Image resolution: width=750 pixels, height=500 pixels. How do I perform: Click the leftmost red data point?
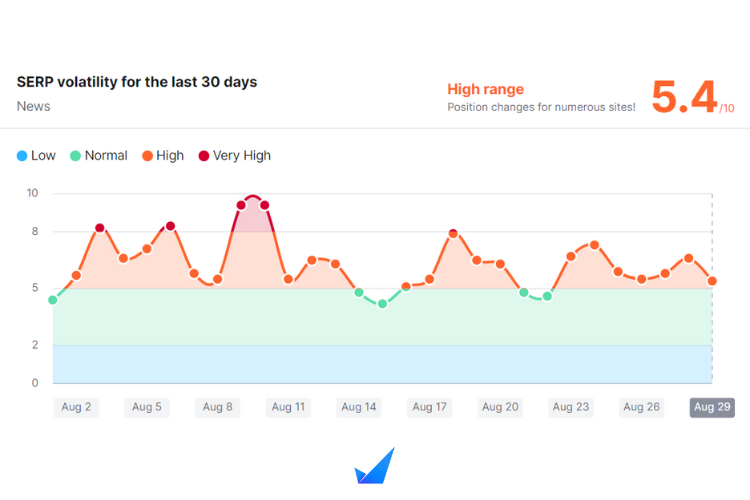100,228
